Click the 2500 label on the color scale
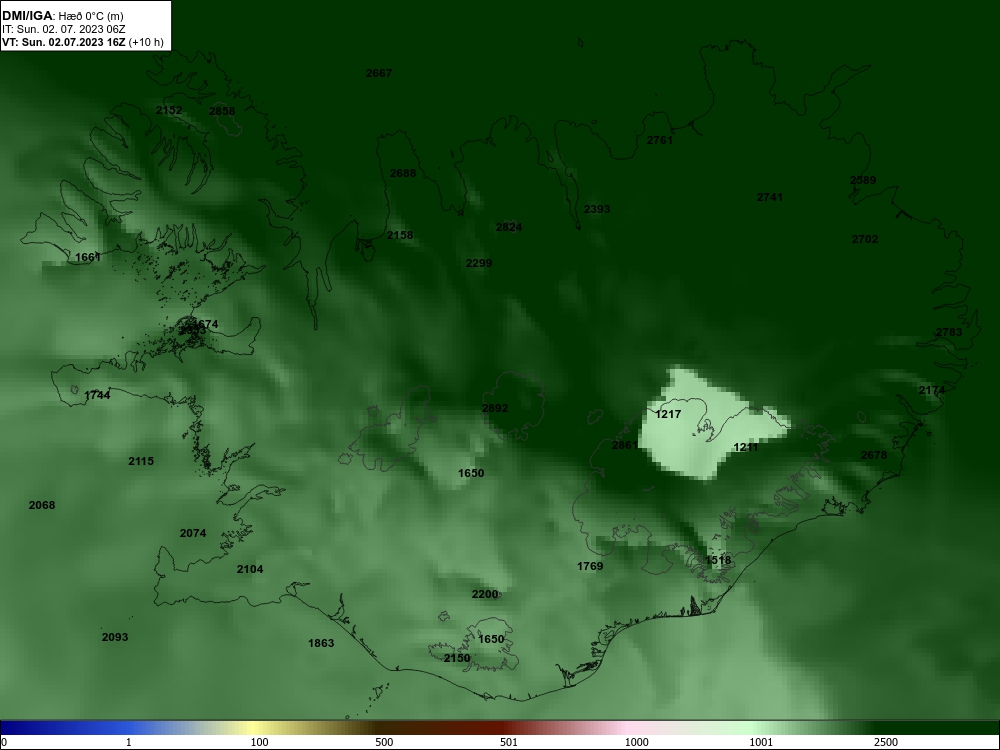The width and height of the screenshot is (1000, 750). pos(886,743)
